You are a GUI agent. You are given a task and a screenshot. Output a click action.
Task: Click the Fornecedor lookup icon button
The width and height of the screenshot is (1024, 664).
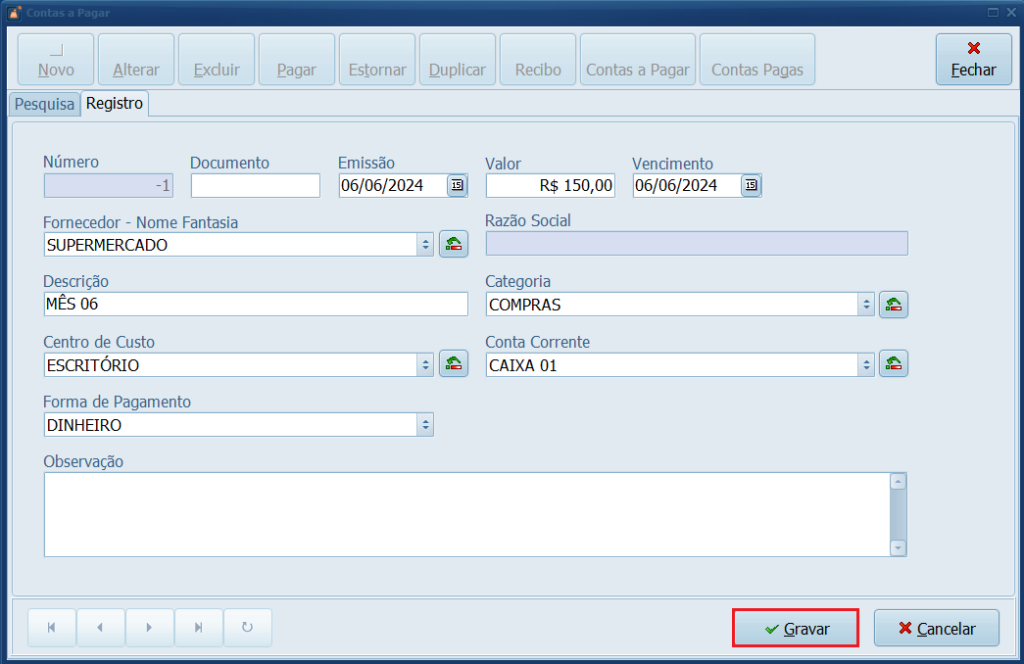(x=454, y=245)
